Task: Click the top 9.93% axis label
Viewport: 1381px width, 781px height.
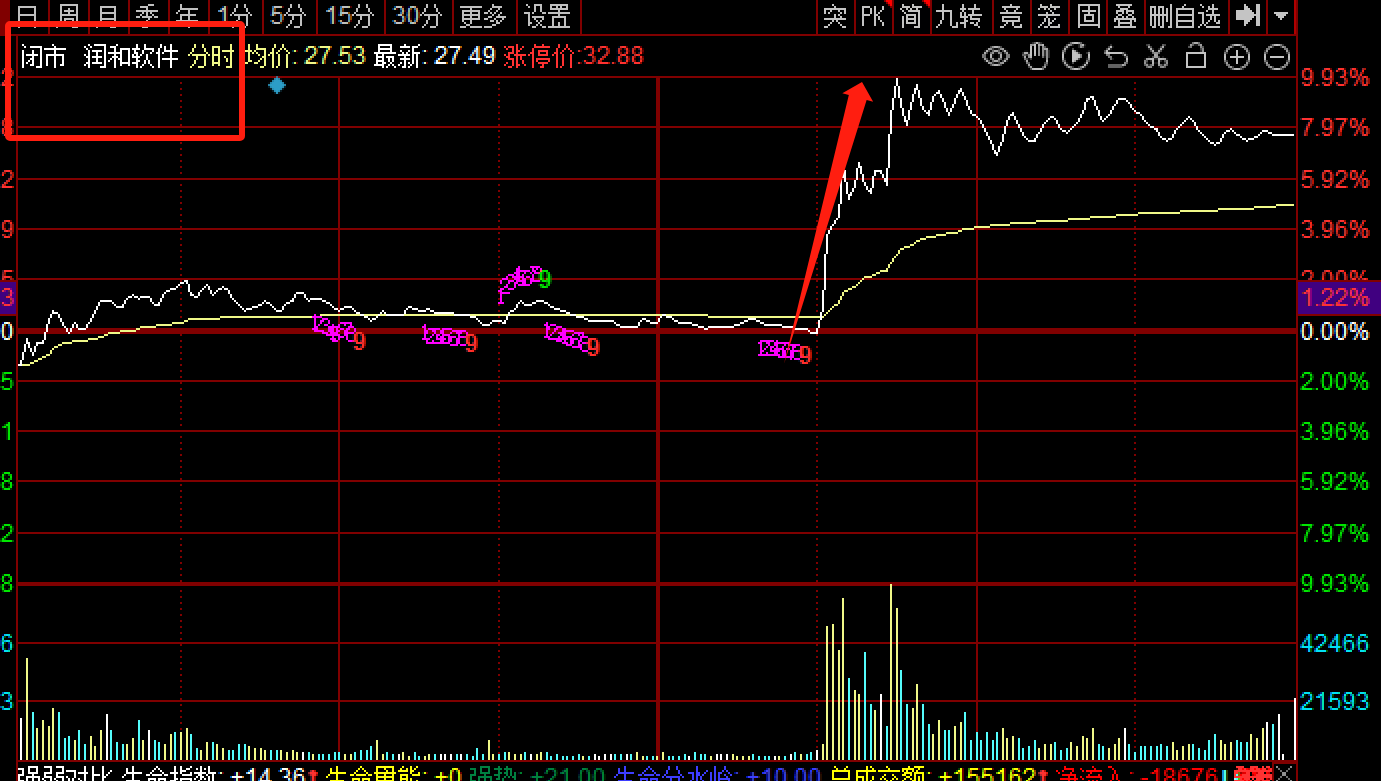Action: click(1335, 78)
